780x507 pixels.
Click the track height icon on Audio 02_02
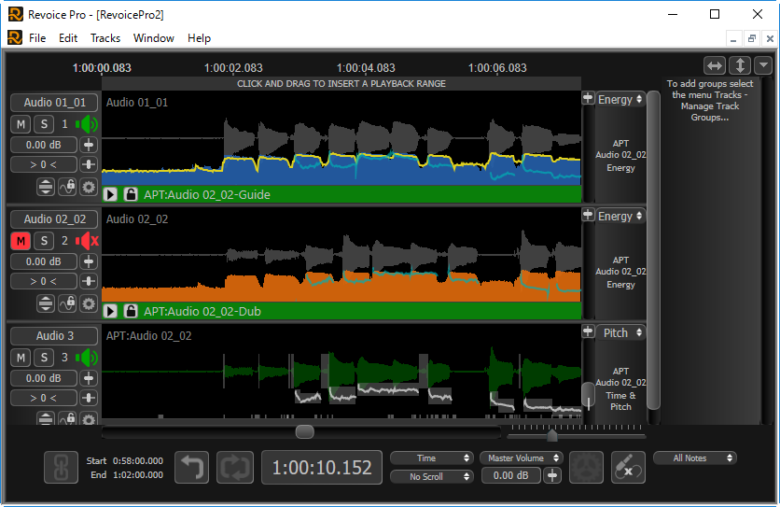point(46,303)
